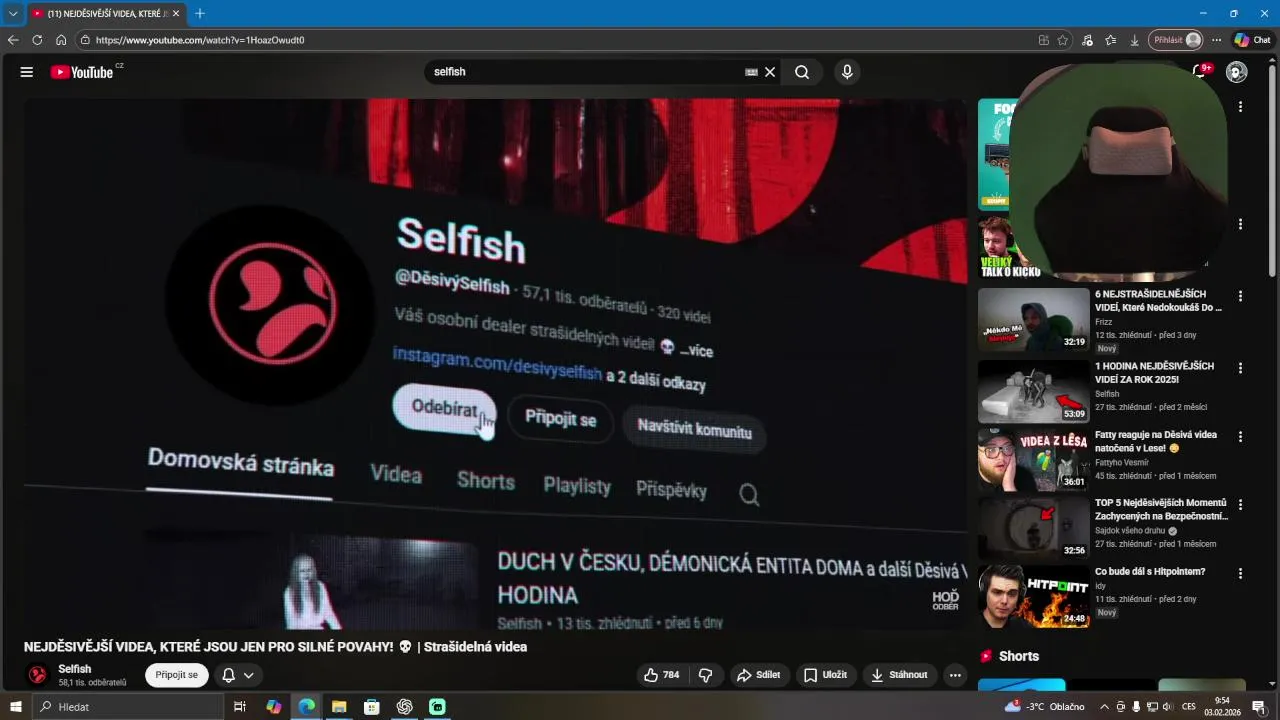The width and height of the screenshot is (1280, 720).
Task: Show hidden system tray icons chevron
Action: point(1105,707)
